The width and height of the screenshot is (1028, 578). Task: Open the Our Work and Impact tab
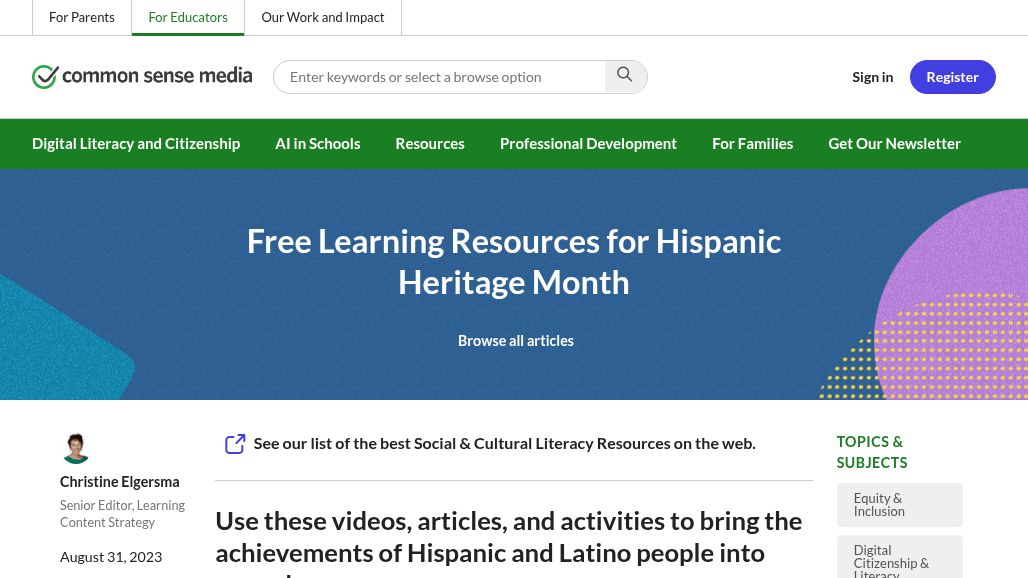(x=323, y=18)
